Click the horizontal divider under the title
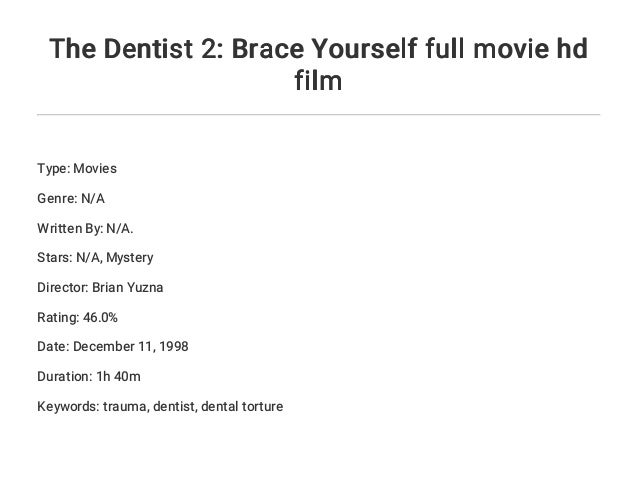638x479 pixels. pos(319,115)
